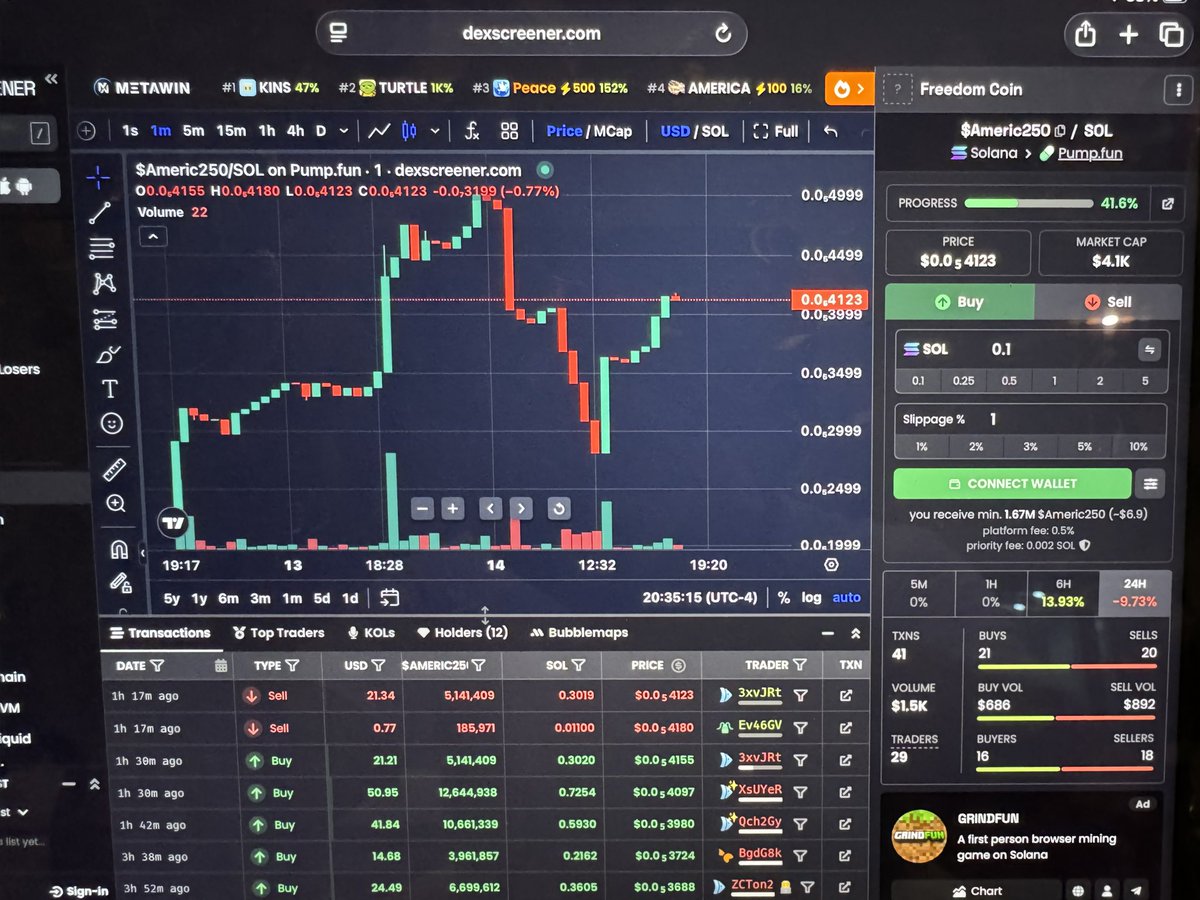The image size is (1200, 900).
Task: Open the Bubblemaps tab
Action: (x=579, y=633)
